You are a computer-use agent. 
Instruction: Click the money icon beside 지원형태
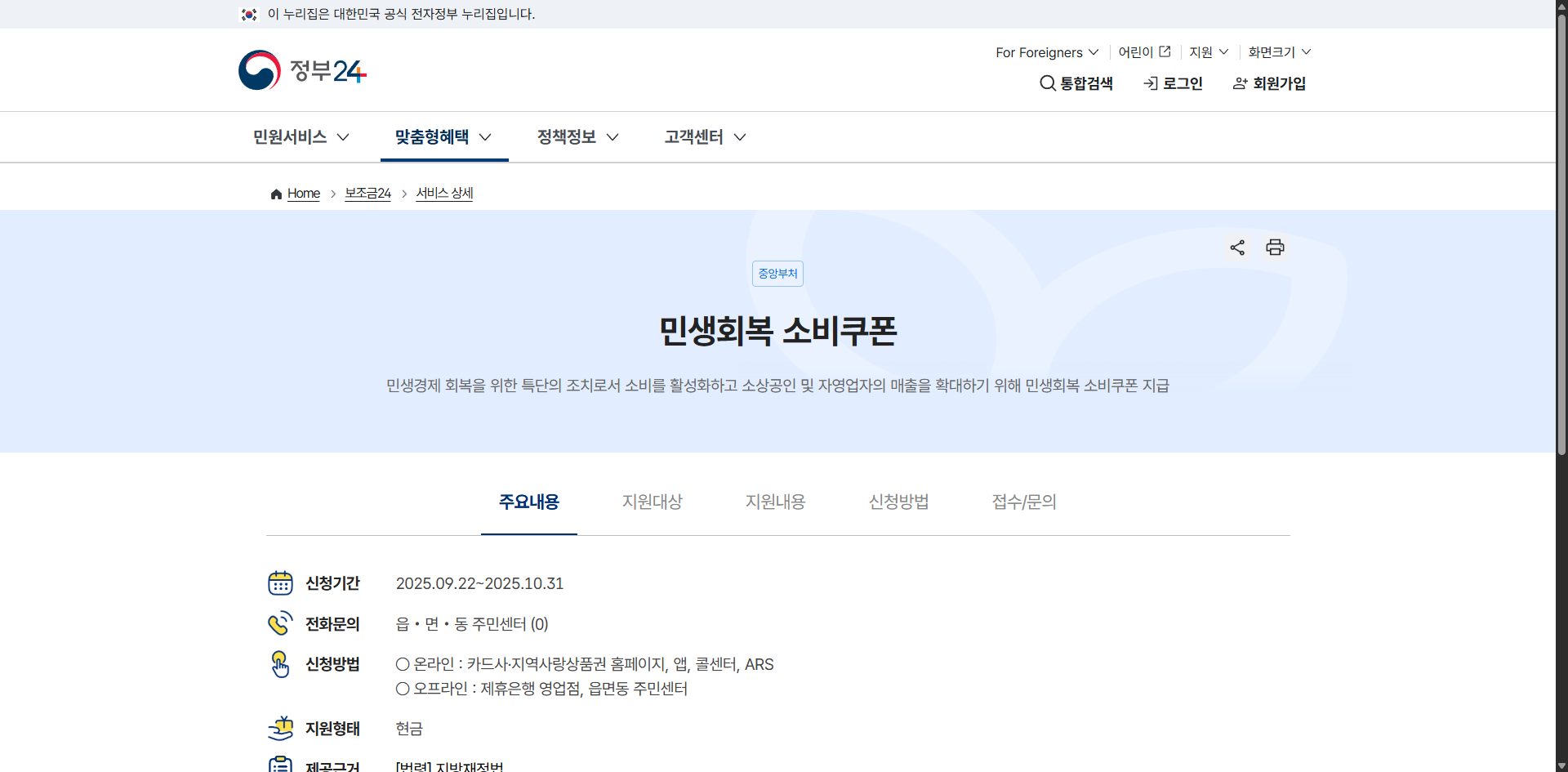[281, 727]
